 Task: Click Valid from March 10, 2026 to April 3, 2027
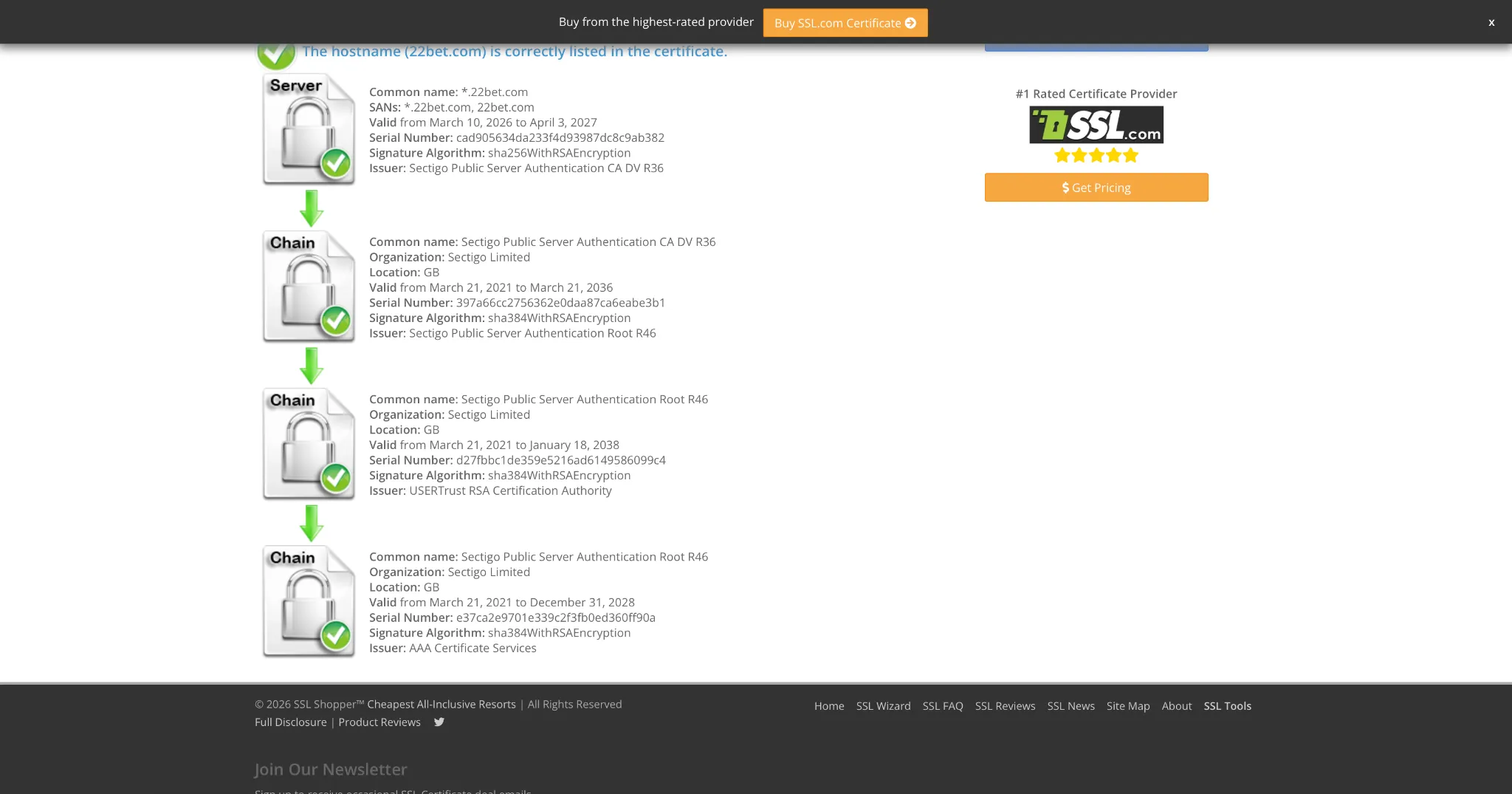pyautogui.click(x=483, y=123)
